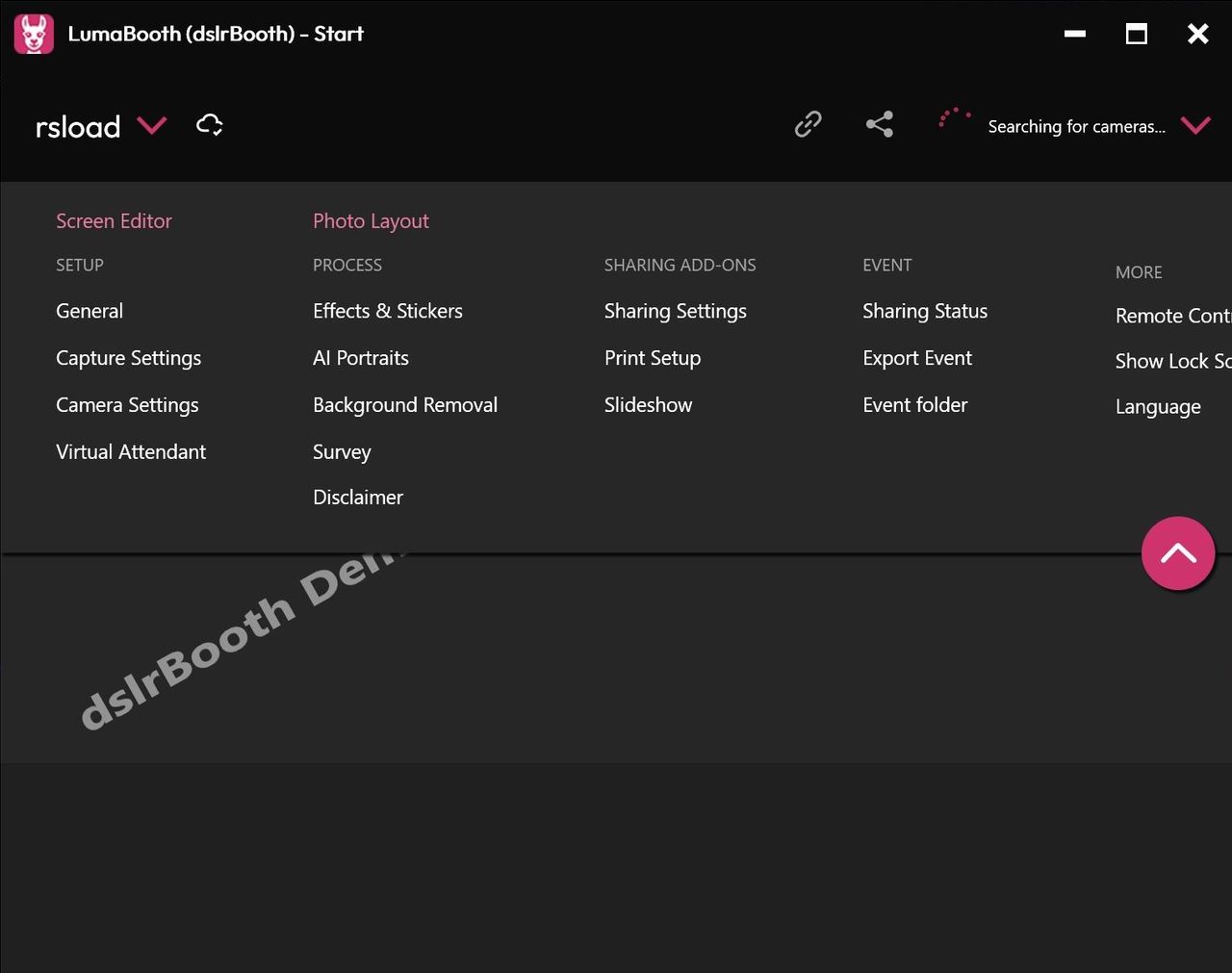The width and height of the screenshot is (1232, 973).
Task: Click the PROCESS section heading
Action: click(x=347, y=265)
